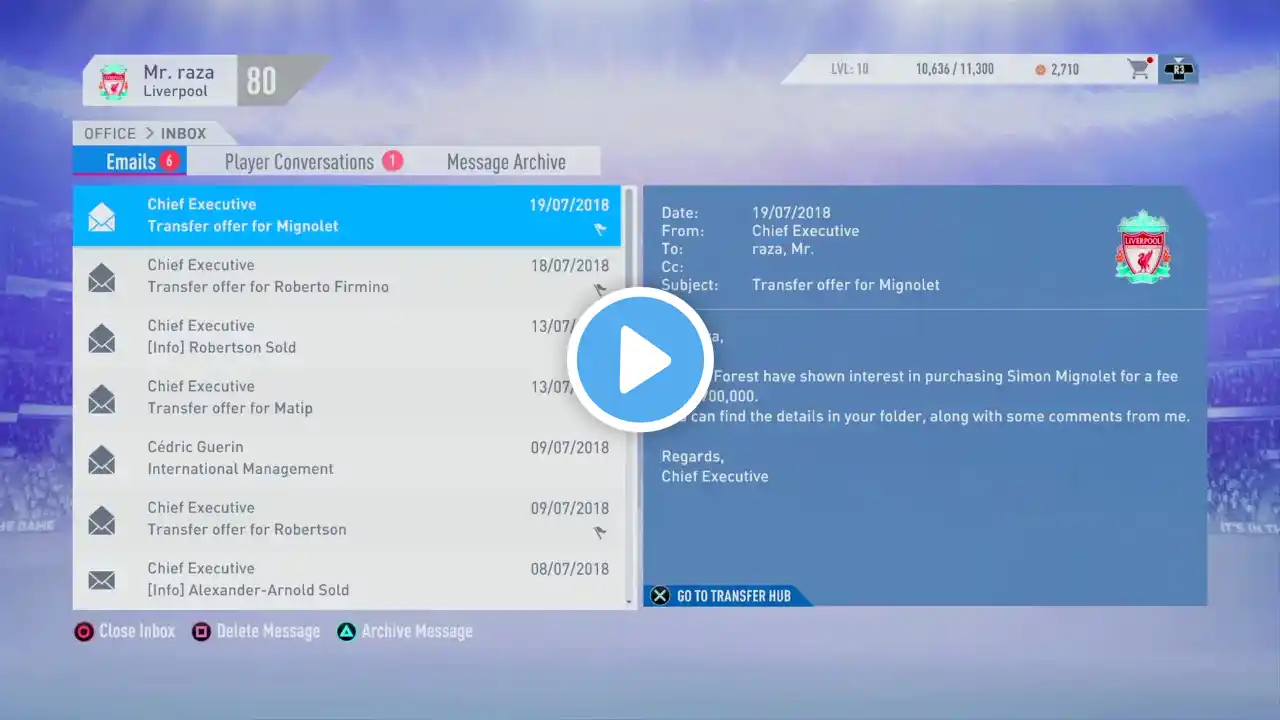Click the envelope icon for Roberto Firmino email

point(101,277)
